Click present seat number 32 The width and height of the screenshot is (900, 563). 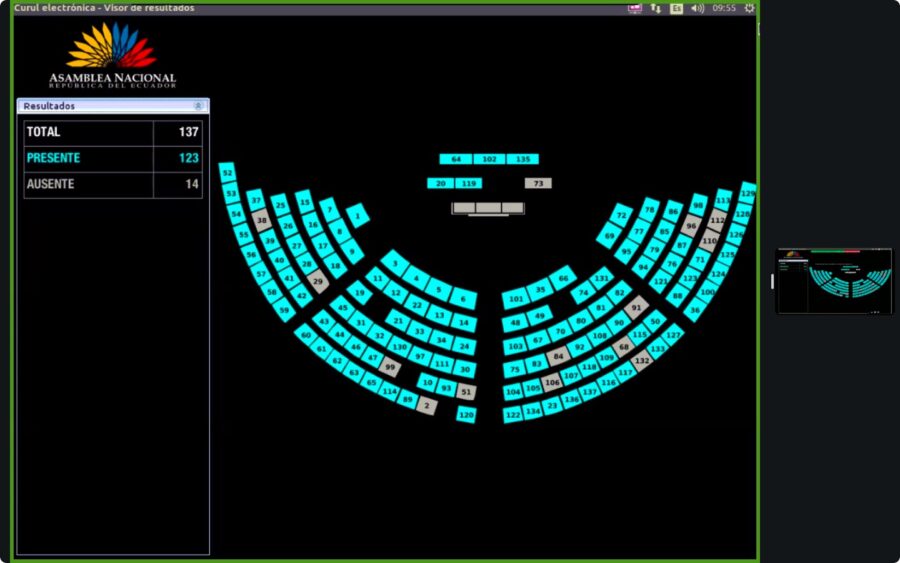click(x=227, y=173)
